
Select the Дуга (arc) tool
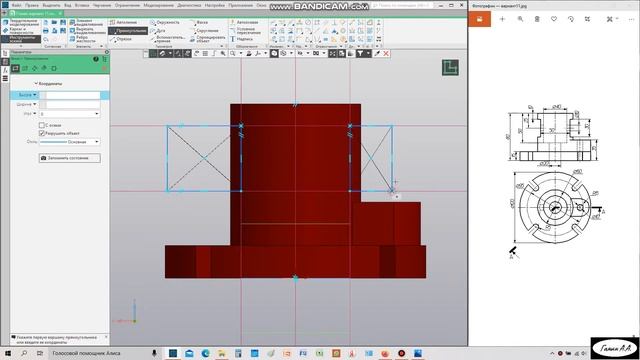(158, 31)
